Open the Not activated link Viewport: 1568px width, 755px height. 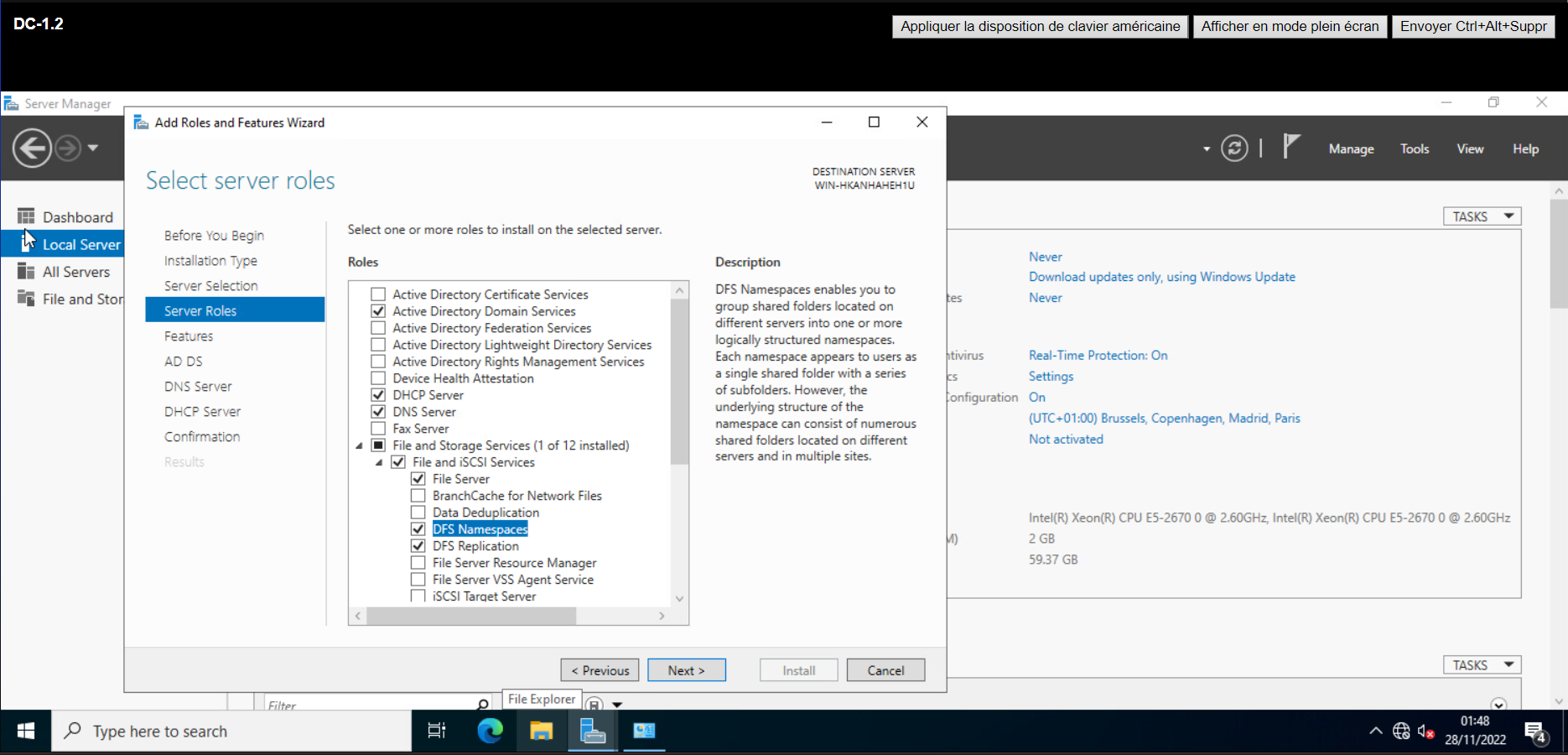pos(1066,439)
